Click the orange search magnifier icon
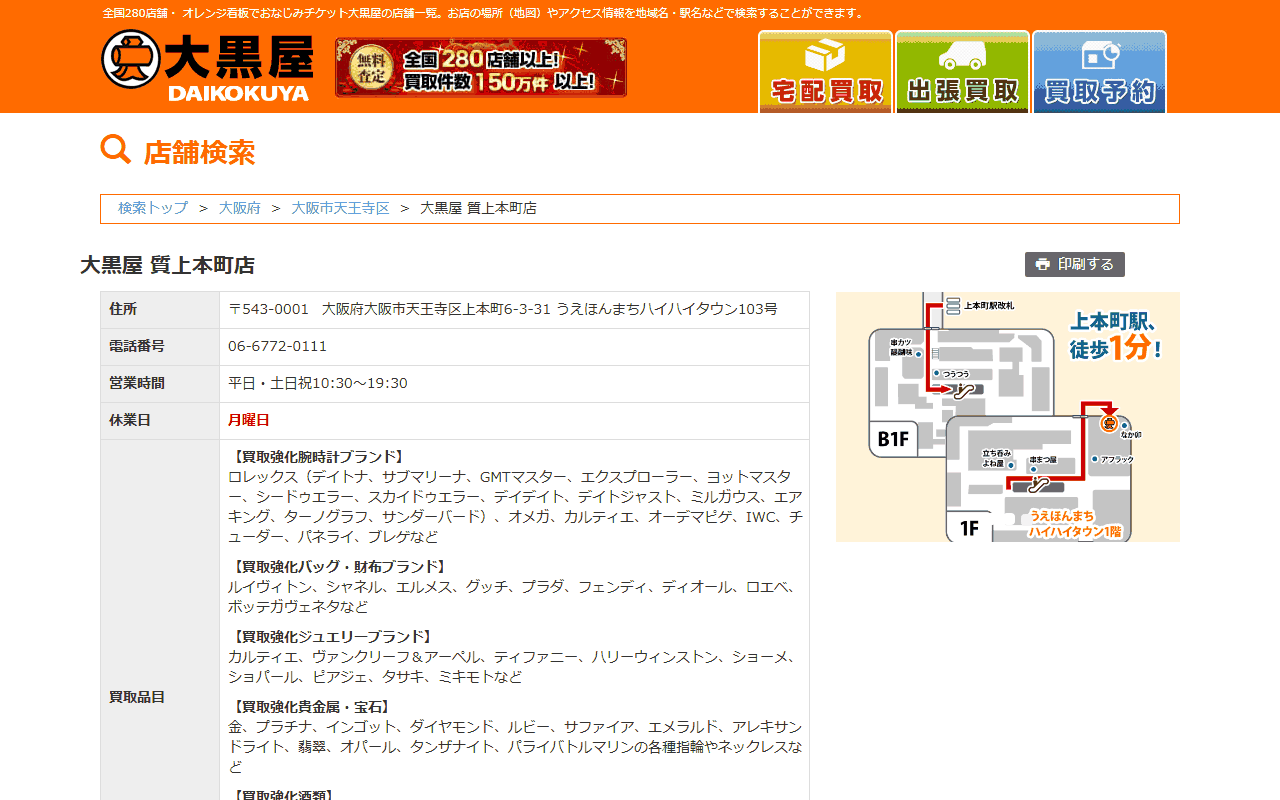The height and width of the screenshot is (800, 1280). pyautogui.click(x=116, y=150)
